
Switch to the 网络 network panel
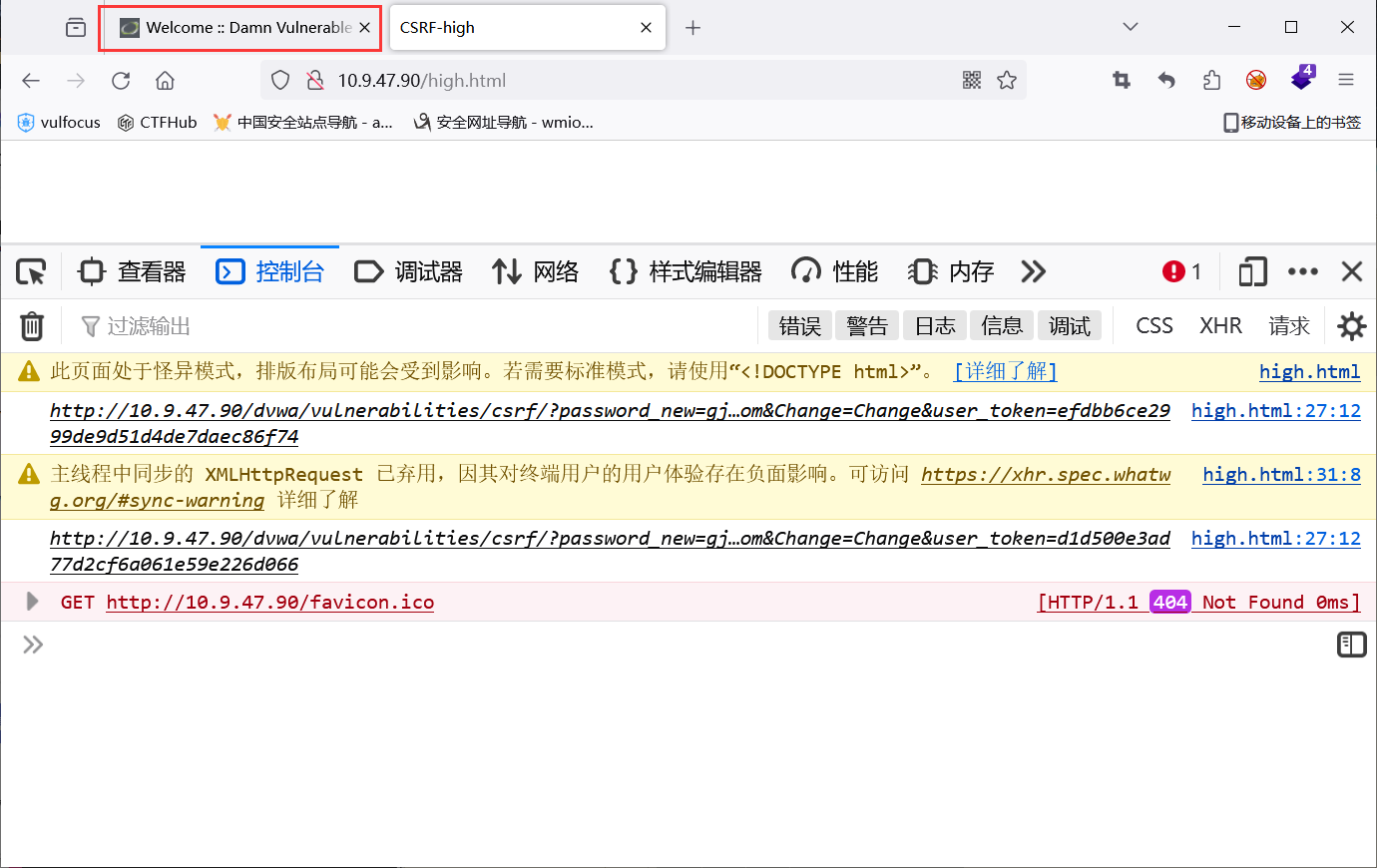tap(536, 270)
